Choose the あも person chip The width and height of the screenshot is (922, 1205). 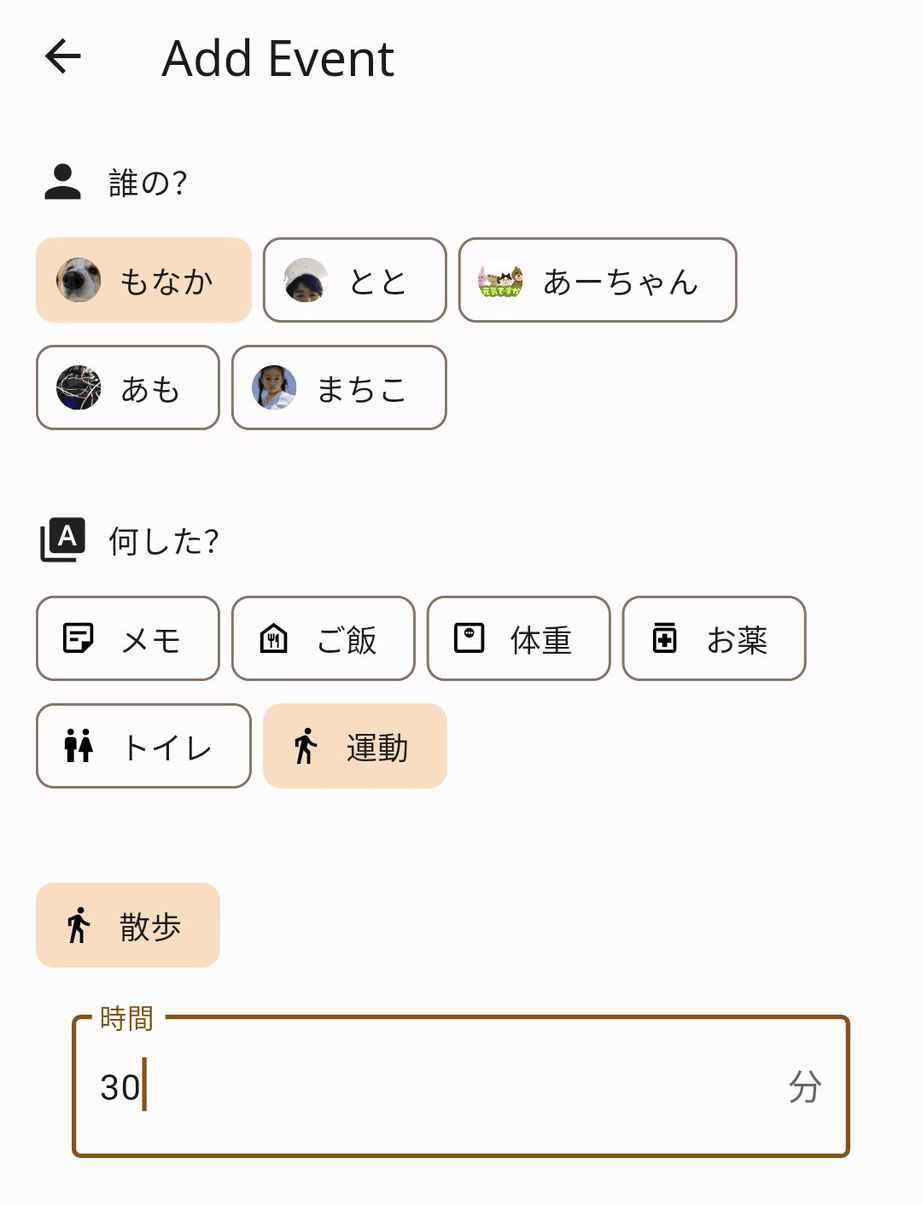pos(128,388)
